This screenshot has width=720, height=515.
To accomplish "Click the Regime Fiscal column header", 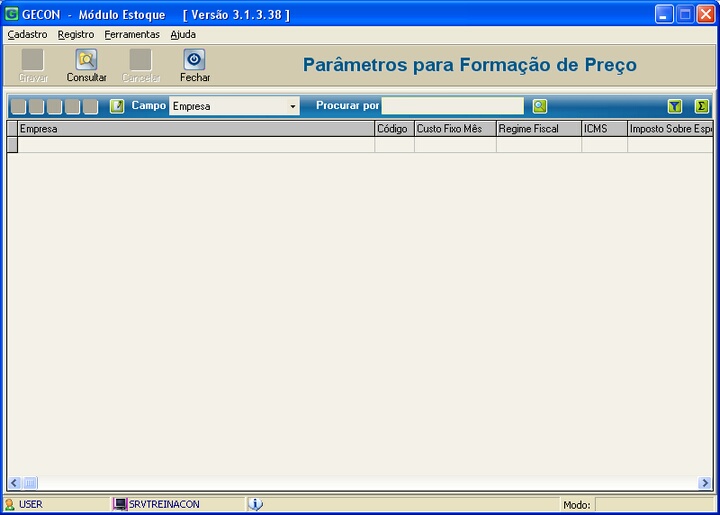I will (539, 129).
